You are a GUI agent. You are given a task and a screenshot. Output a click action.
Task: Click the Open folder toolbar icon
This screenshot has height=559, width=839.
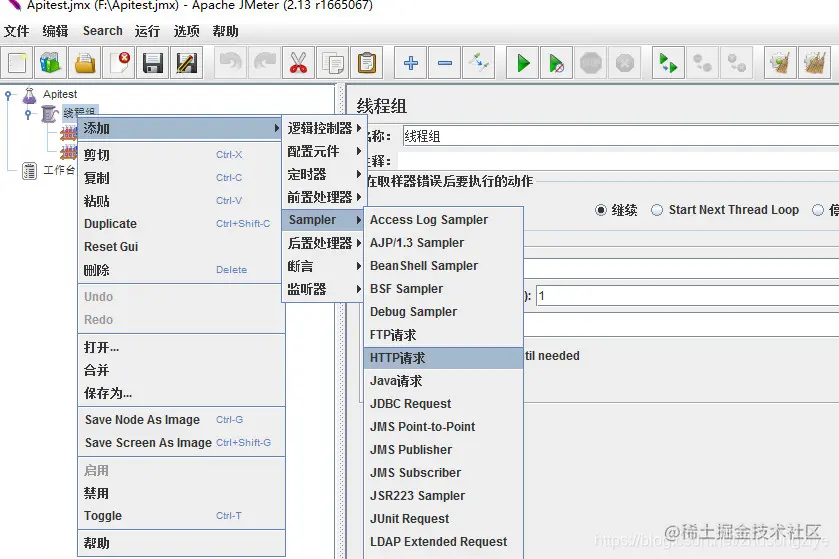85,63
